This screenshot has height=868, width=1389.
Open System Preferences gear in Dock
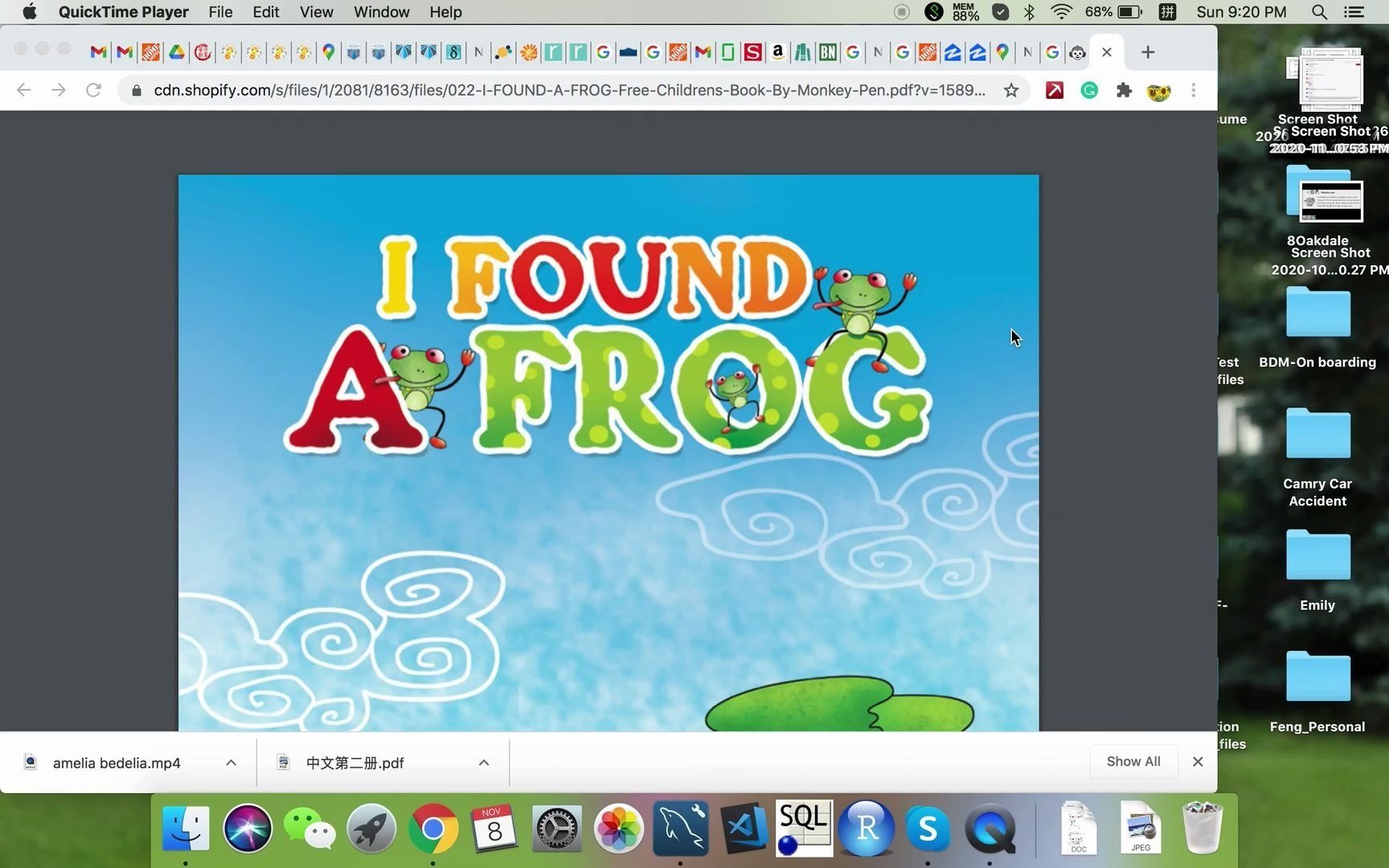(x=556, y=828)
